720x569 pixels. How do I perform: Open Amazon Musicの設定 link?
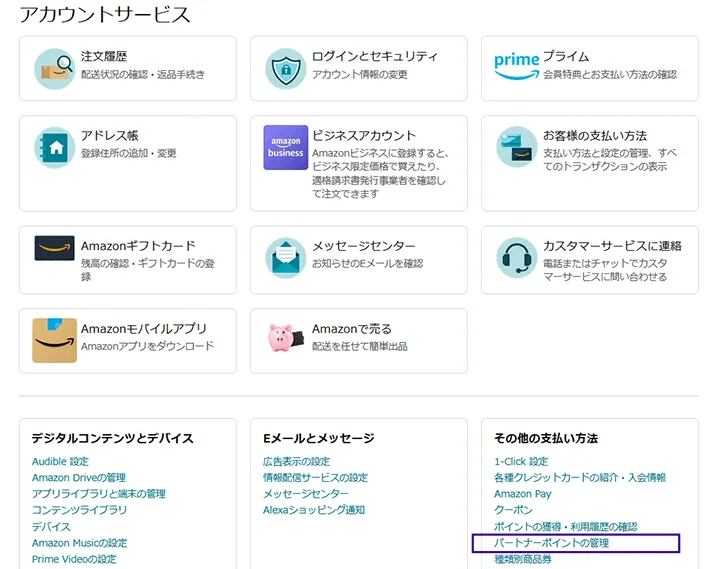pos(79,543)
